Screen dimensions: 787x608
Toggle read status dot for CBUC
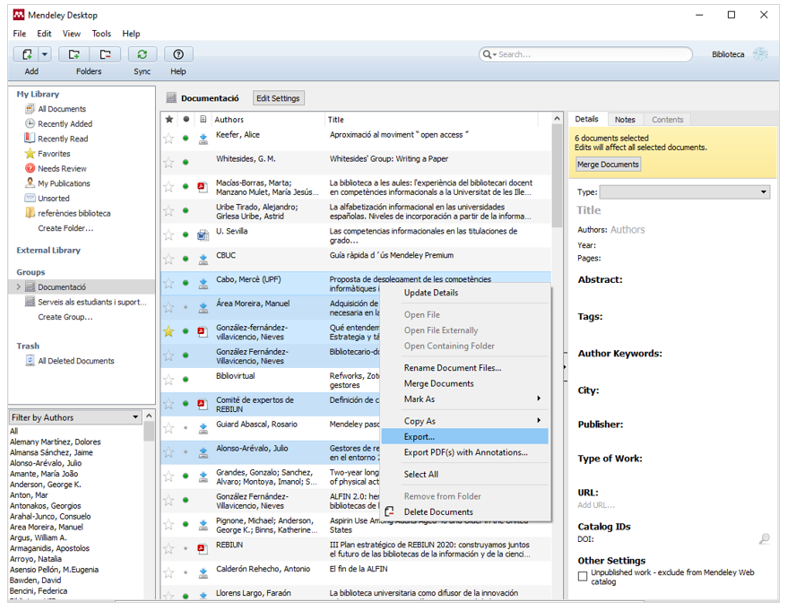coord(186,259)
